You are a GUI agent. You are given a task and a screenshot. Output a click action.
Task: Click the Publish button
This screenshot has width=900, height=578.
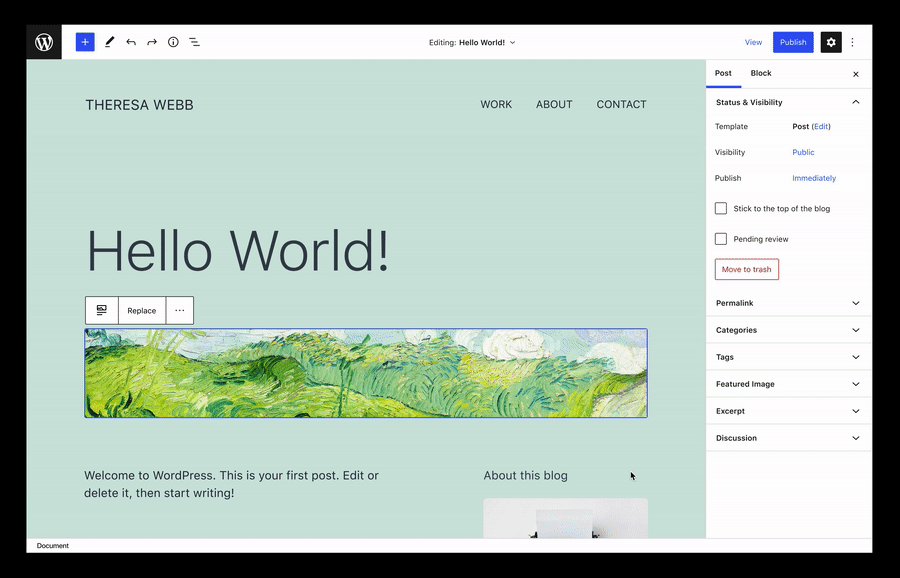tap(793, 42)
